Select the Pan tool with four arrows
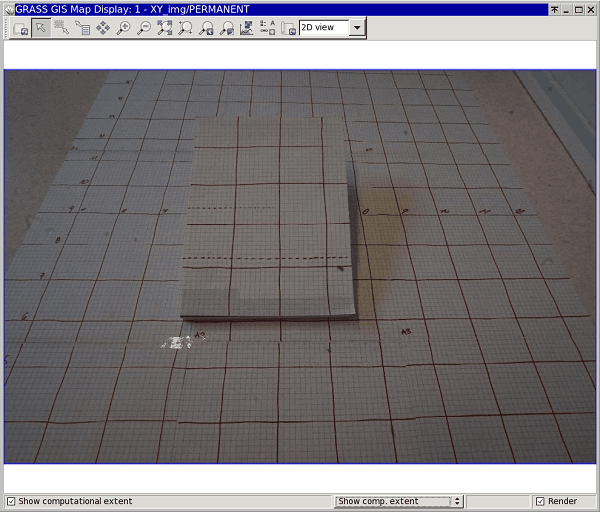Screen dimensions: 600x512 102,28
